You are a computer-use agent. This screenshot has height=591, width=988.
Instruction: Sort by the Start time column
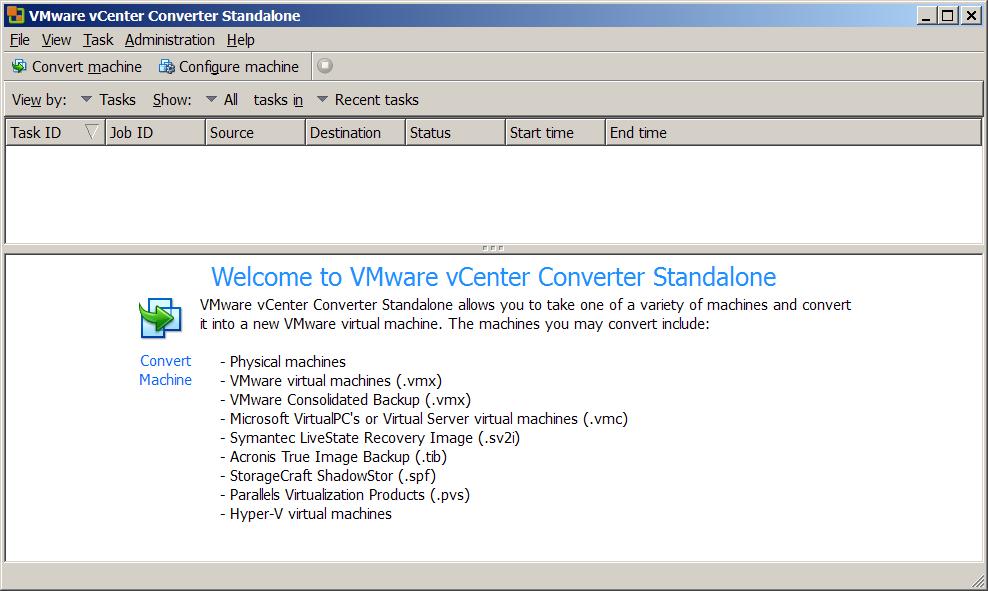(x=554, y=132)
